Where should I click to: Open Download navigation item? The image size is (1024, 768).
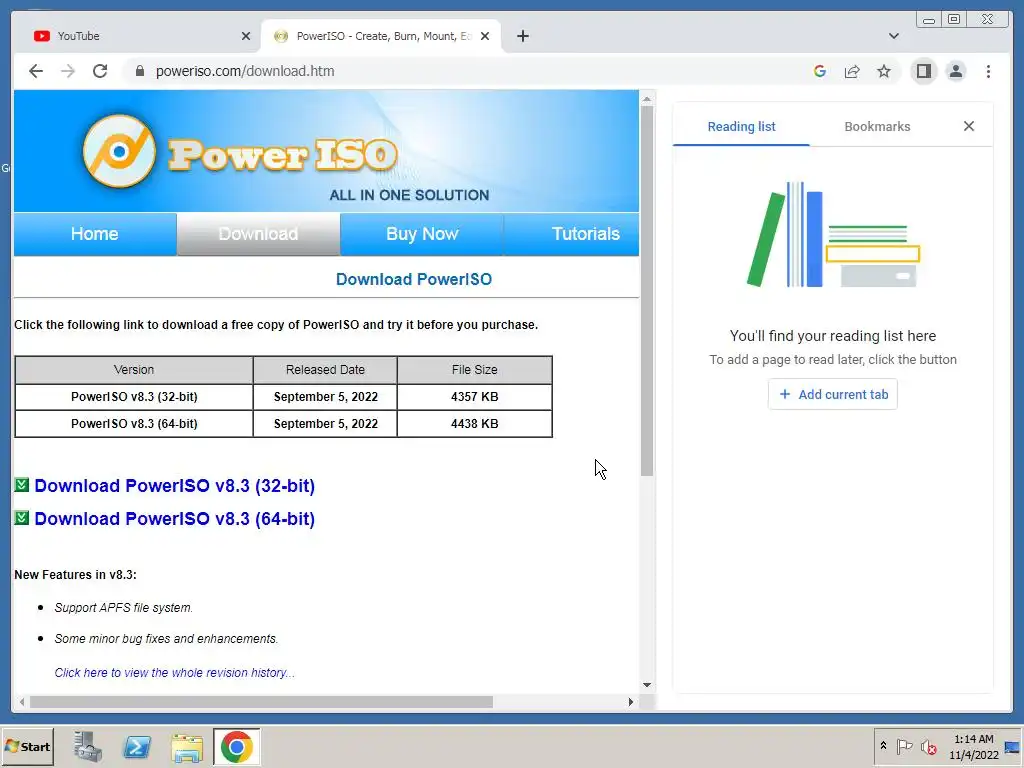(x=259, y=234)
